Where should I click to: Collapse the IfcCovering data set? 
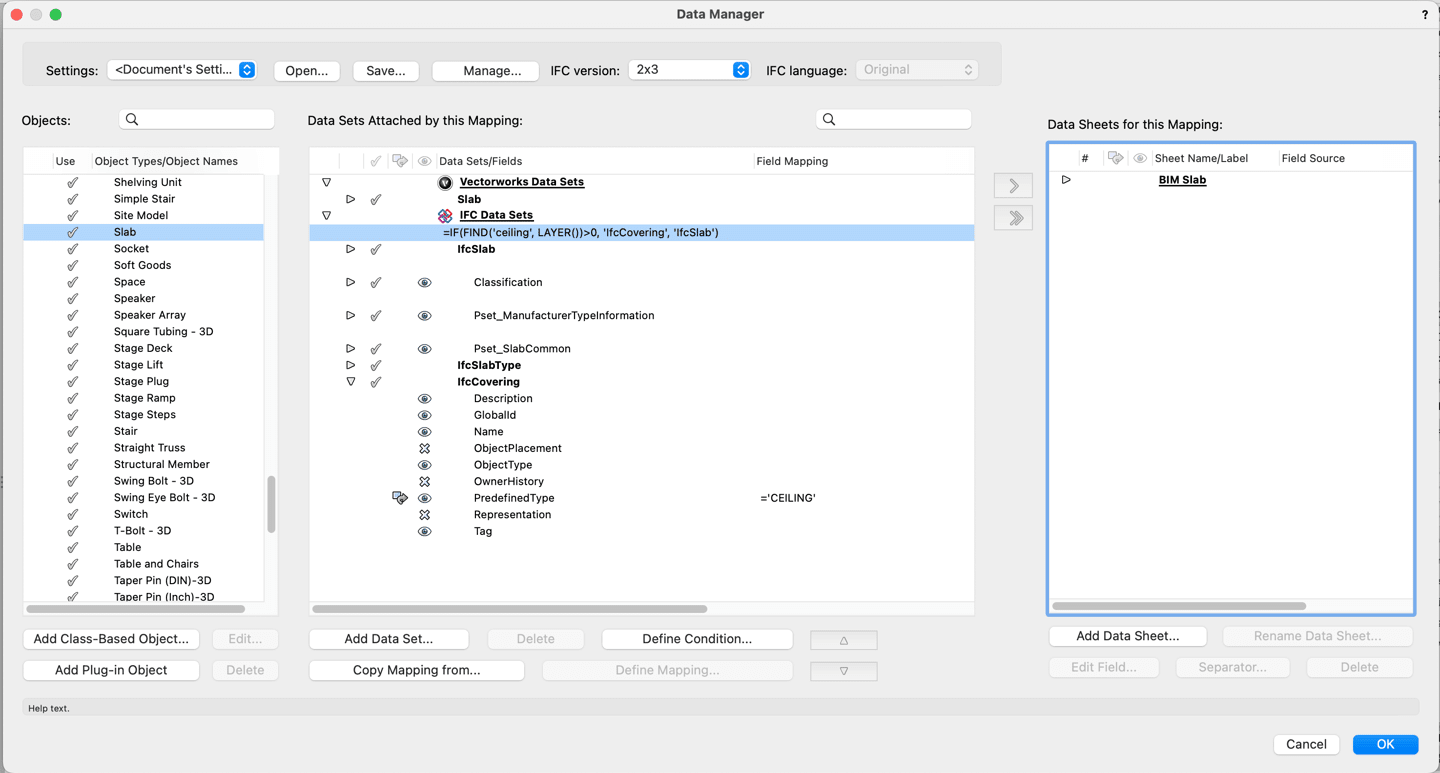pyautogui.click(x=350, y=382)
